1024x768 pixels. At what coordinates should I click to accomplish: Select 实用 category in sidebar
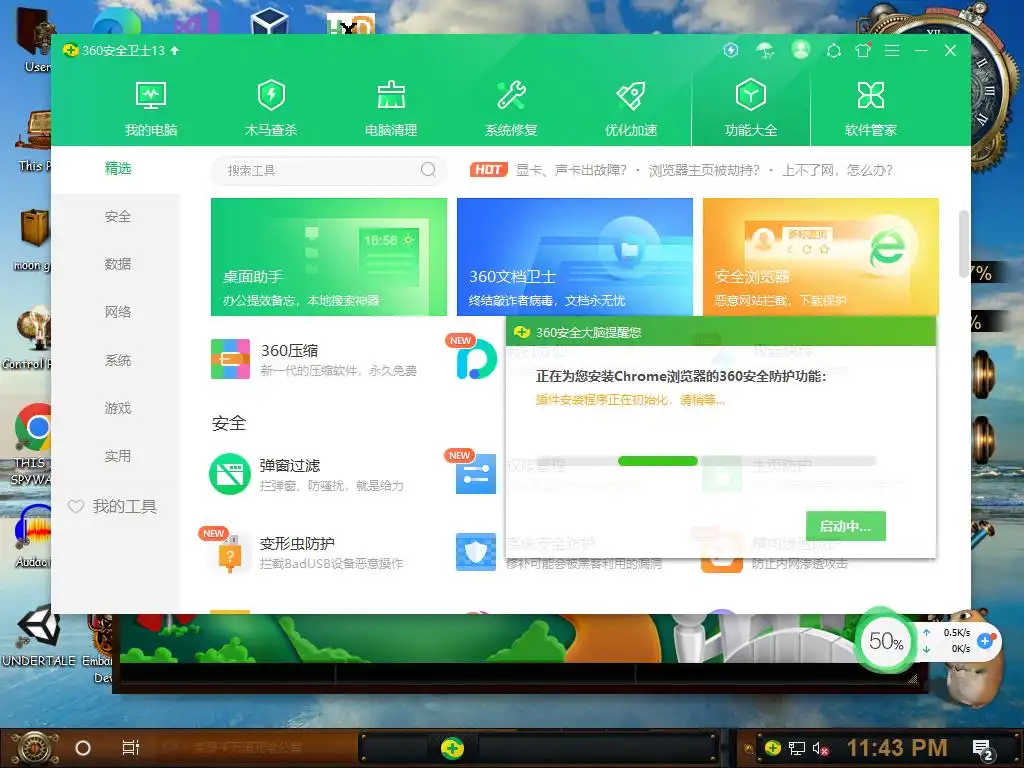[118, 456]
